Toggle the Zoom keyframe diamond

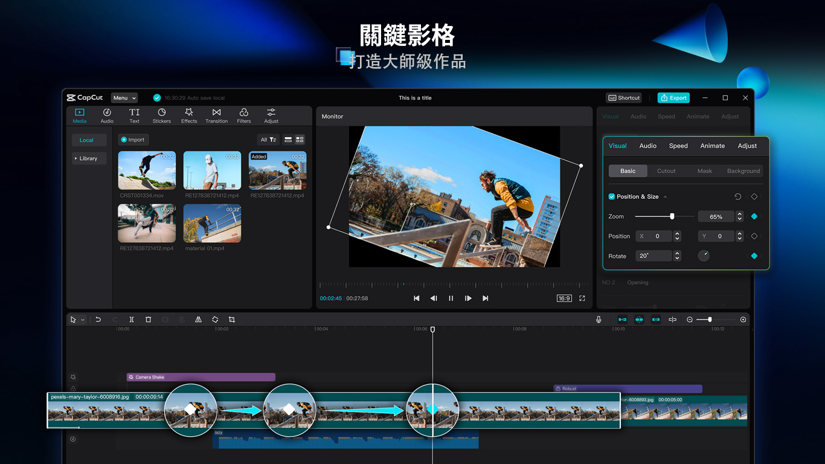click(754, 216)
